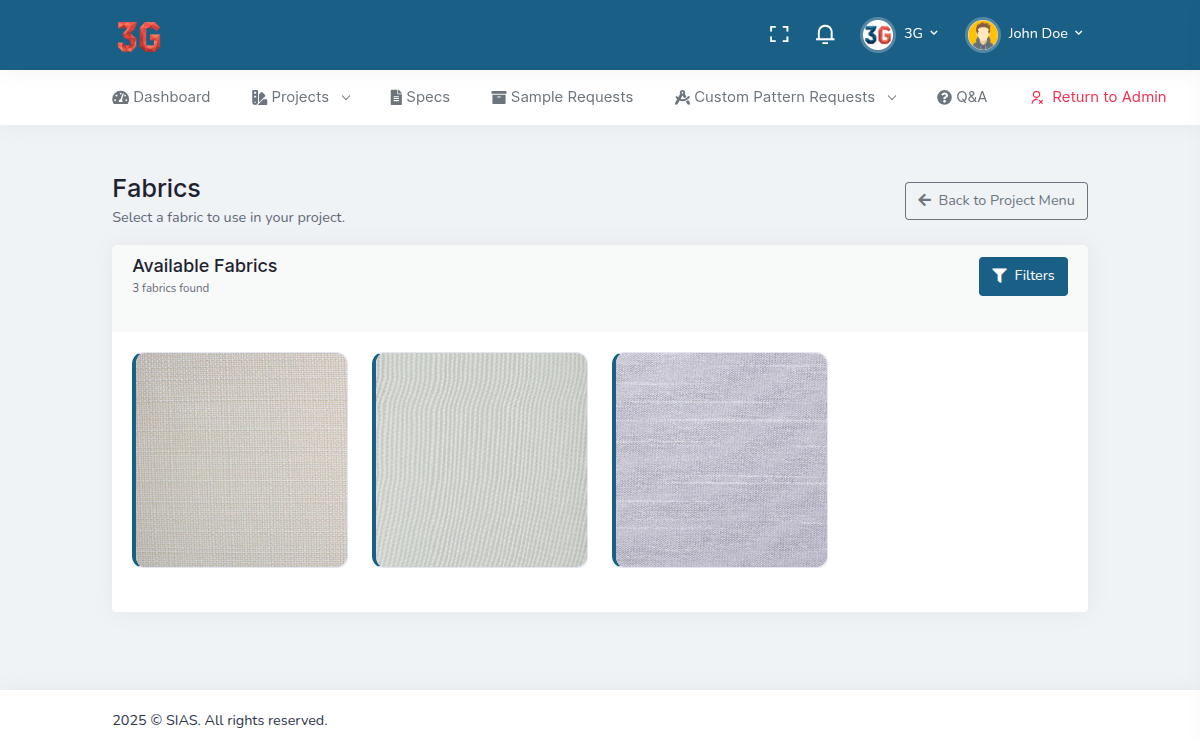Viewport: 1200px width, 750px height.
Task: Open the Specs page
Action: [420, 97]
